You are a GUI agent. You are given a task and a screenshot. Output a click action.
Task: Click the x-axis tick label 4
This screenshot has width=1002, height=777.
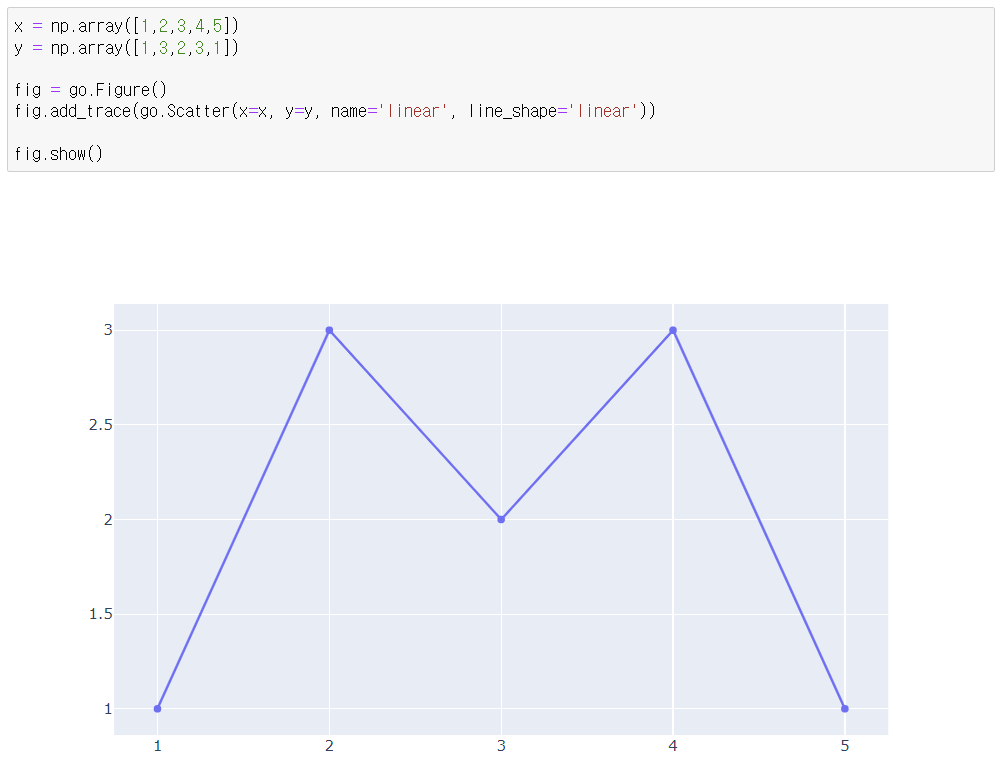point(673,746)
